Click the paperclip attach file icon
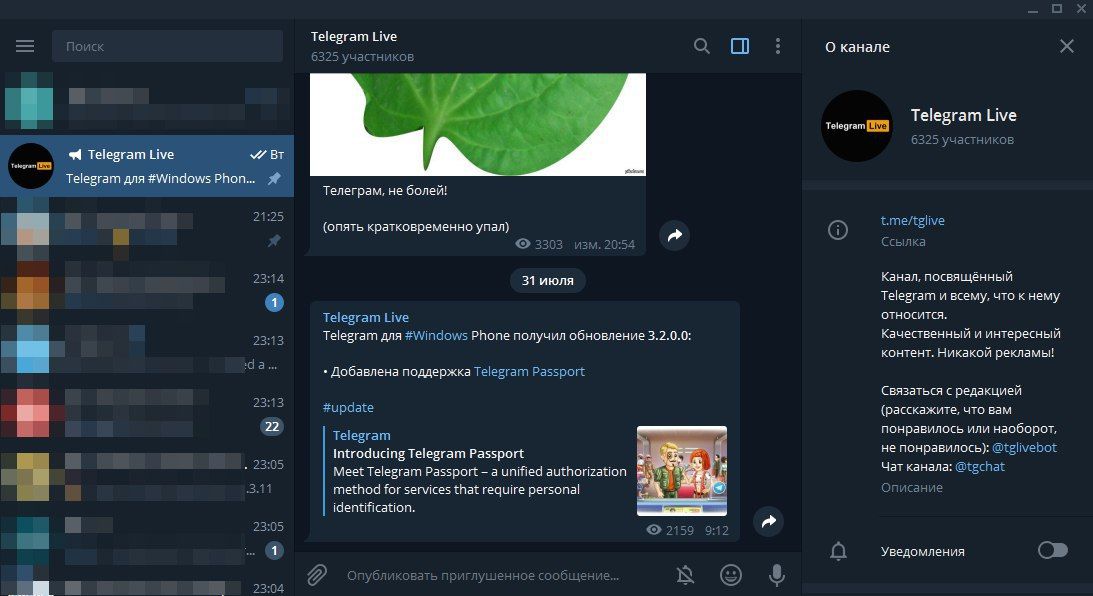The height and width of the screenshot is (596, 1093). (317, 575)
